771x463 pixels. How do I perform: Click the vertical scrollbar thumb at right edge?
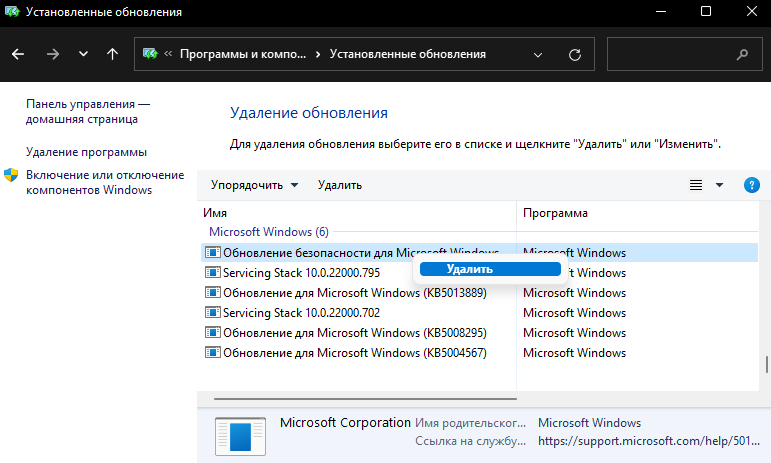[767, 365]
